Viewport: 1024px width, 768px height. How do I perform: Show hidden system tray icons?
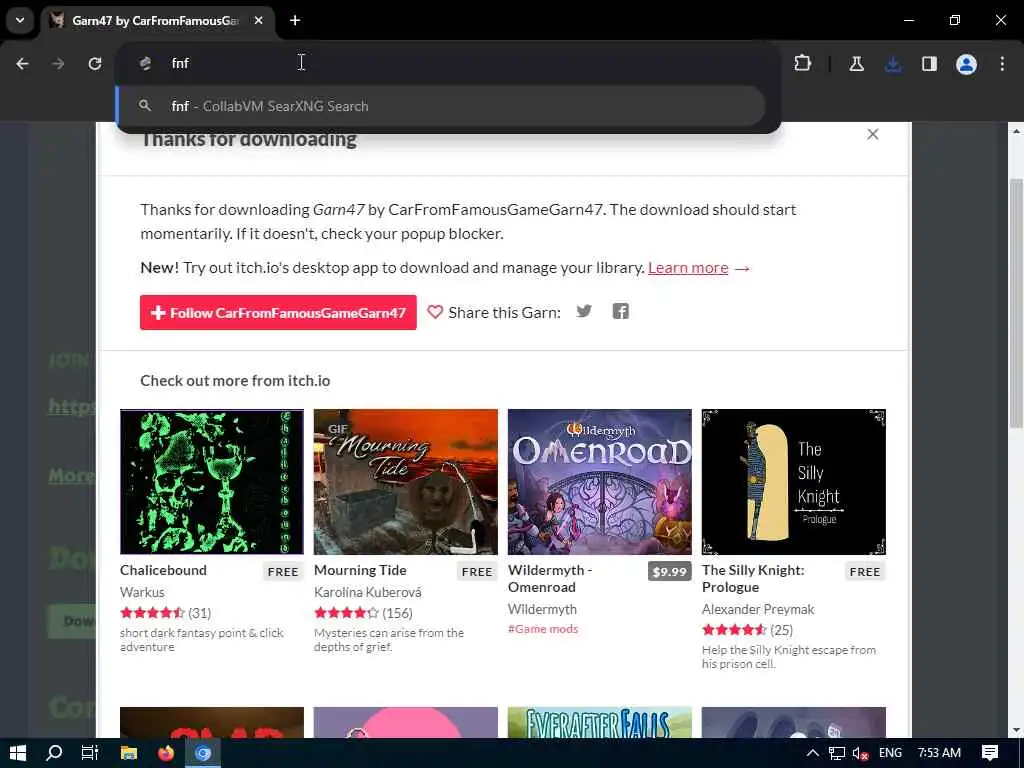(812, 753)
